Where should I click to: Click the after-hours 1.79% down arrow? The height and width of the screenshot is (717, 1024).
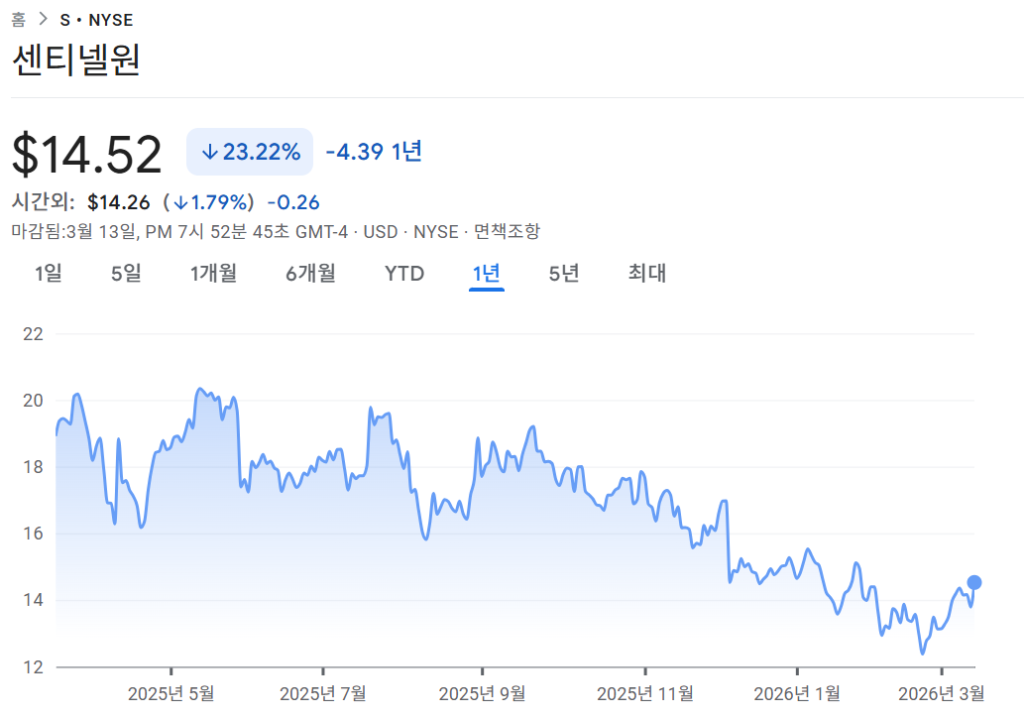(180, 203)
